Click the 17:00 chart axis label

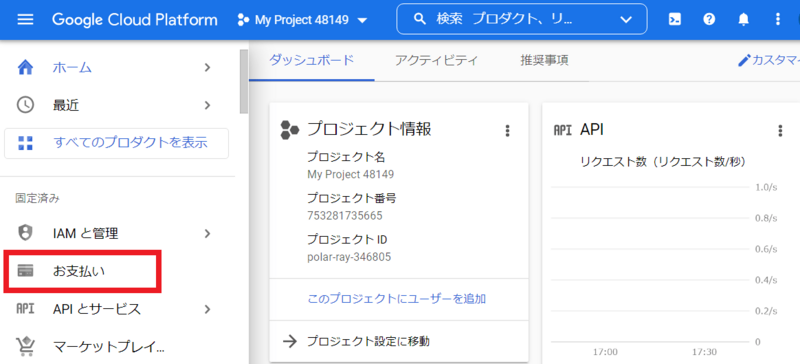click(605, 352)
